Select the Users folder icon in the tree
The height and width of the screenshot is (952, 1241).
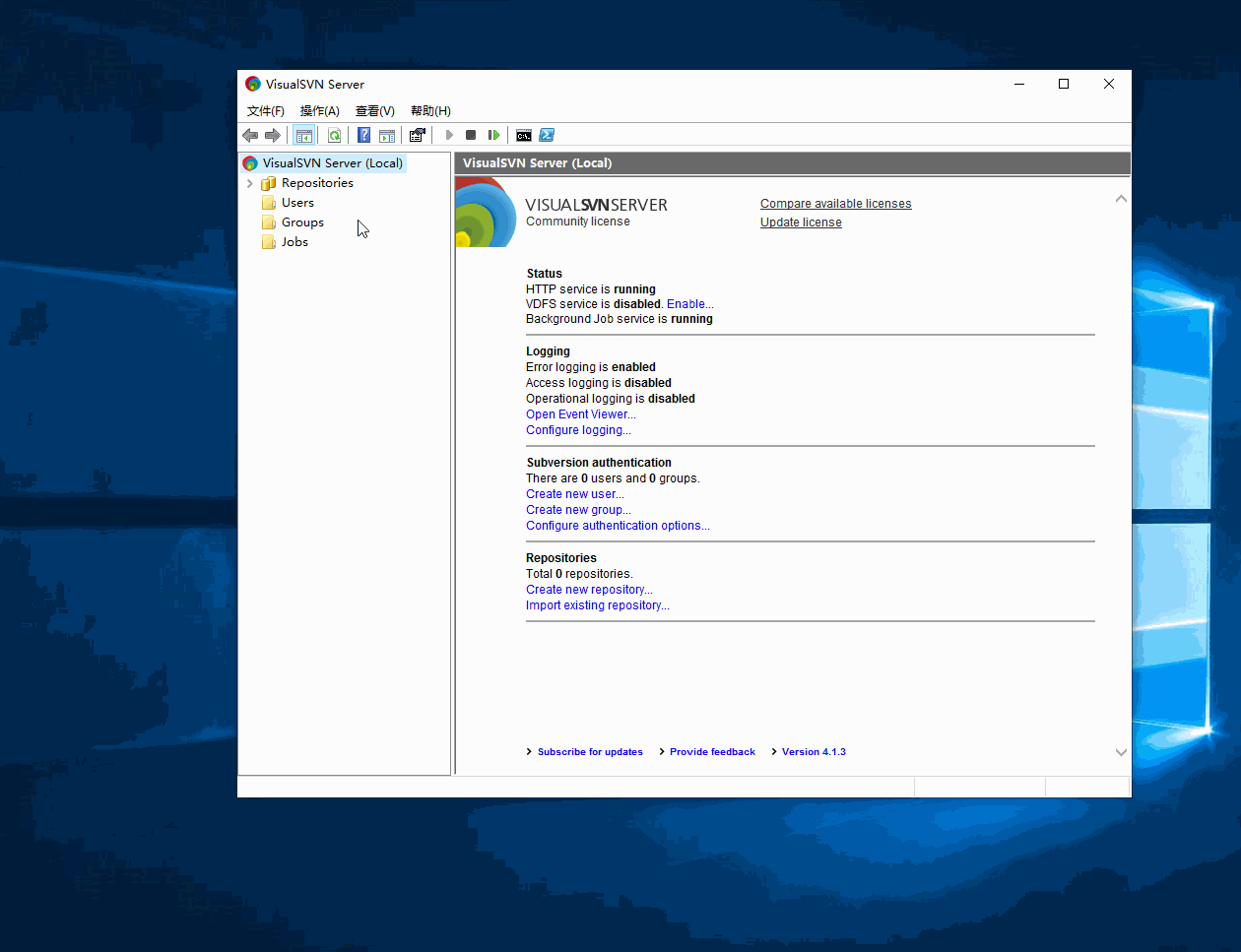click(268, 203)
